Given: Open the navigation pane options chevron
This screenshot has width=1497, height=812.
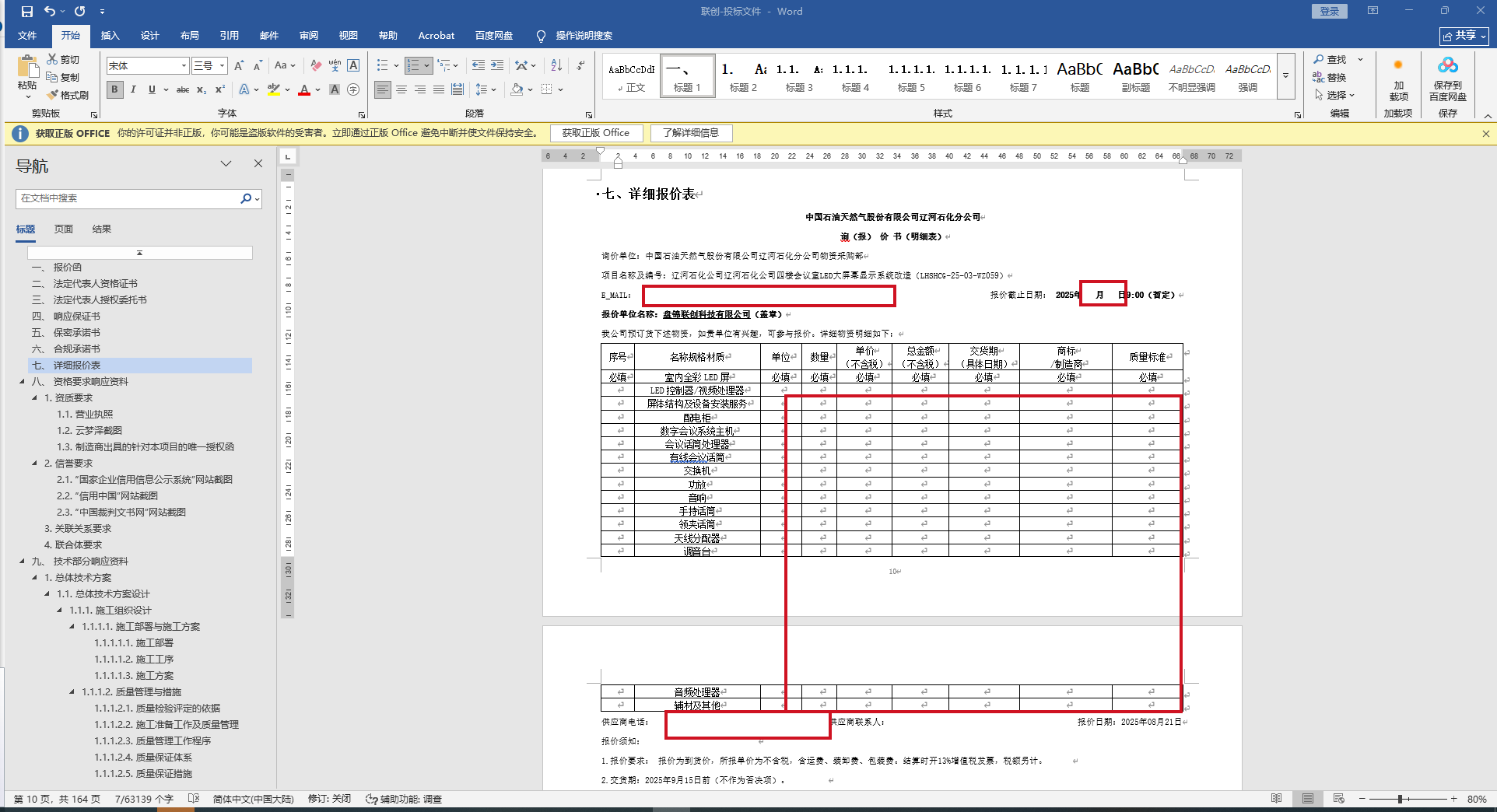Looking at the screenshot, I should (x=226, y=163).
